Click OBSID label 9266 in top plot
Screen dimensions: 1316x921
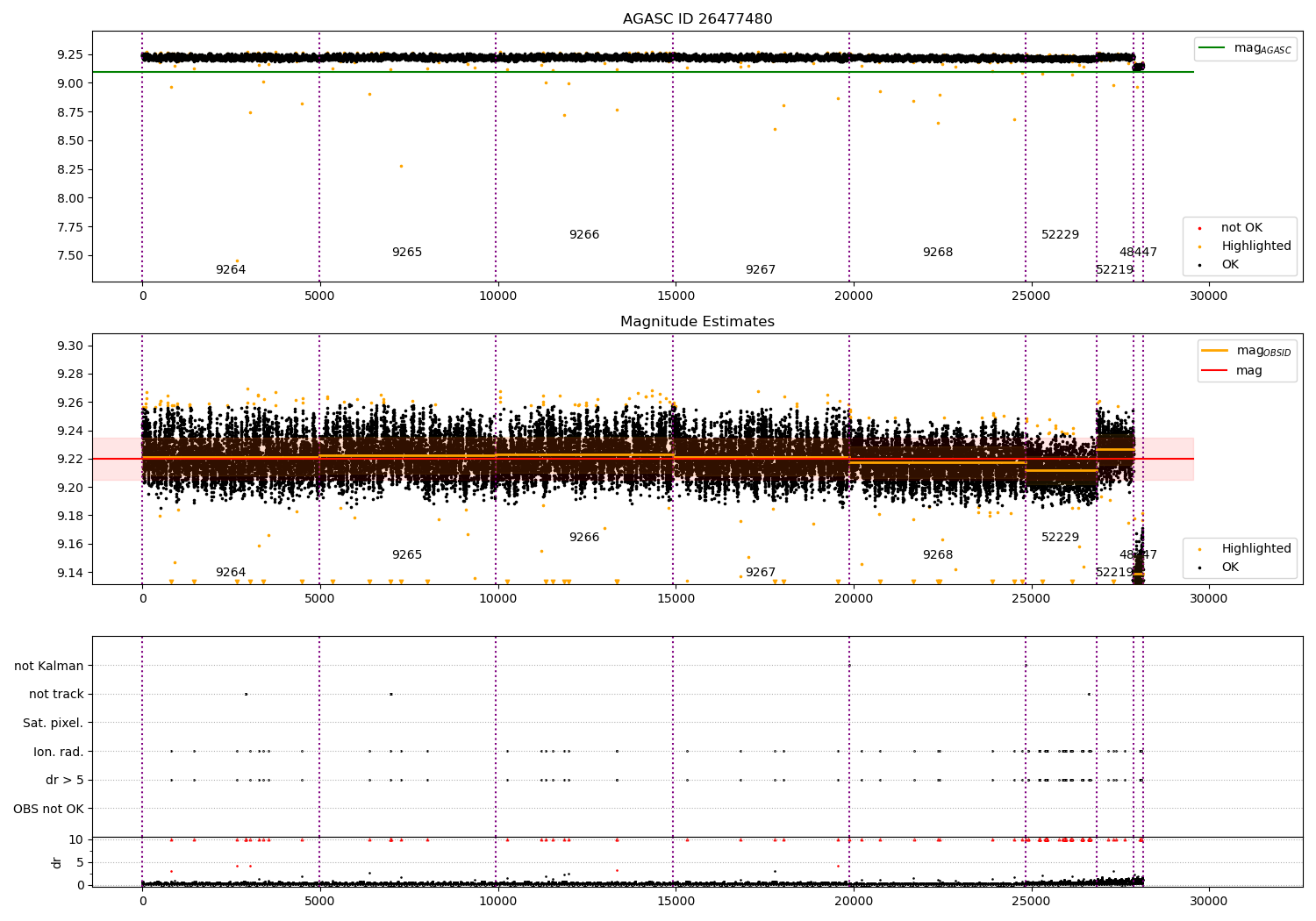coord(584,235)
